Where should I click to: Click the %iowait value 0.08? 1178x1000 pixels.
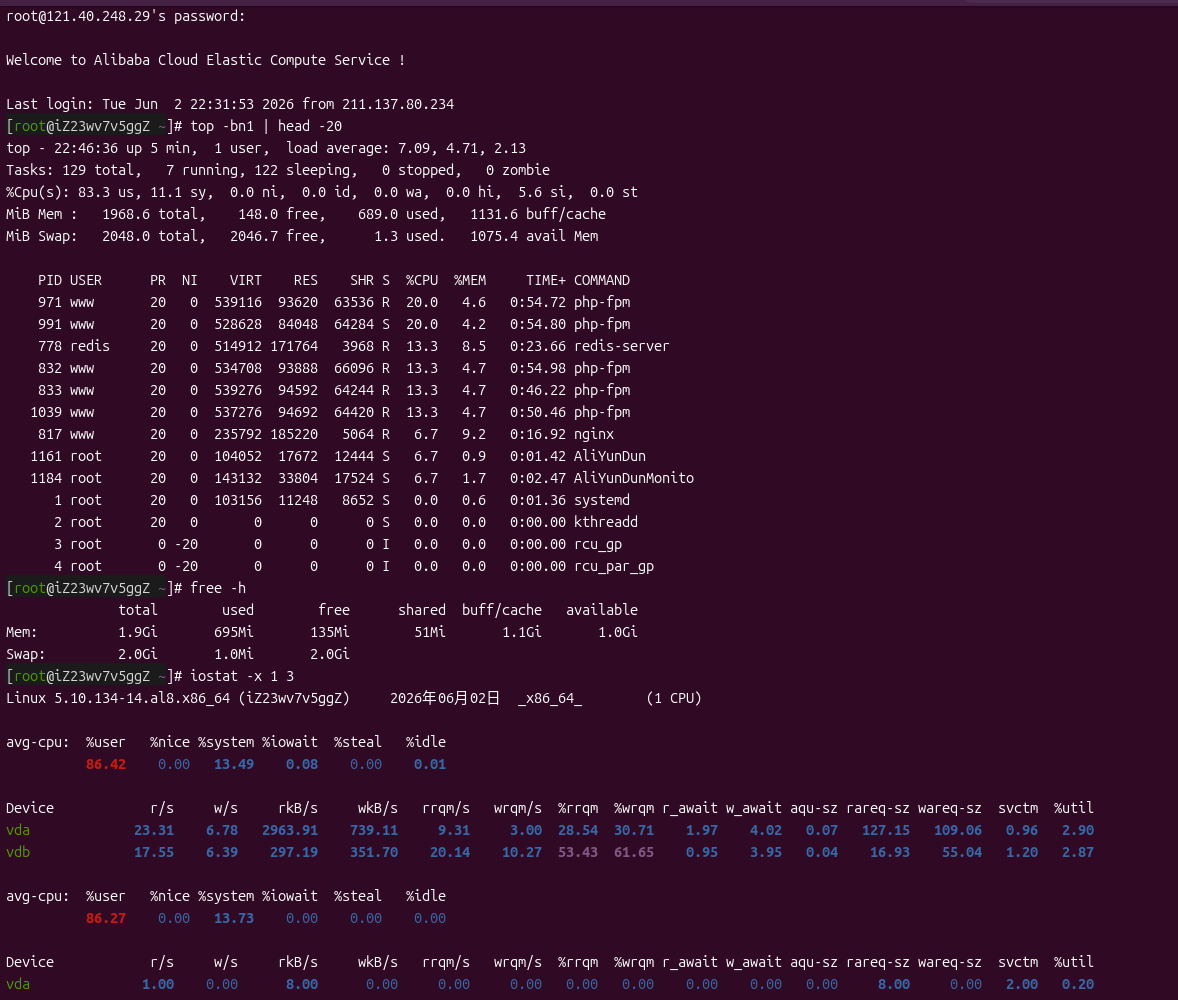pyautogui.click(x=302, y=764)
